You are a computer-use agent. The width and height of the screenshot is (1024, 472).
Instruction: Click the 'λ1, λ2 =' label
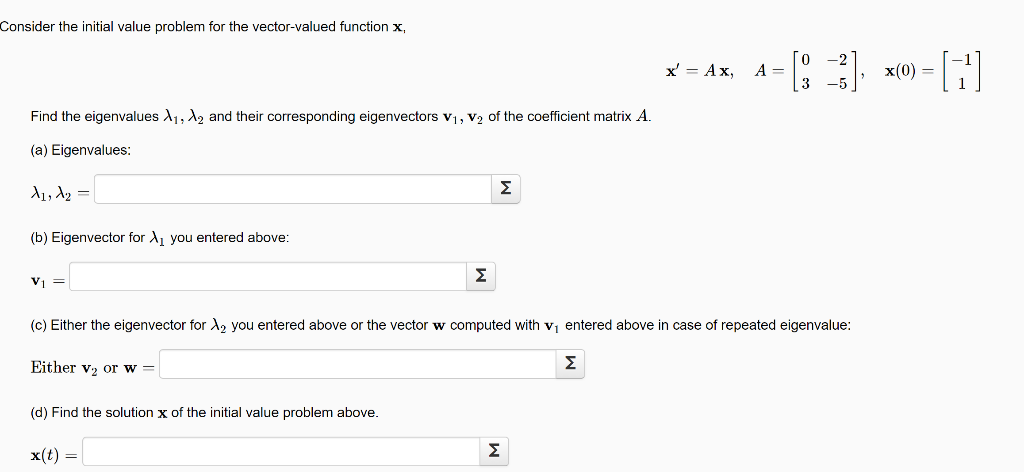(x=58, y=190)
